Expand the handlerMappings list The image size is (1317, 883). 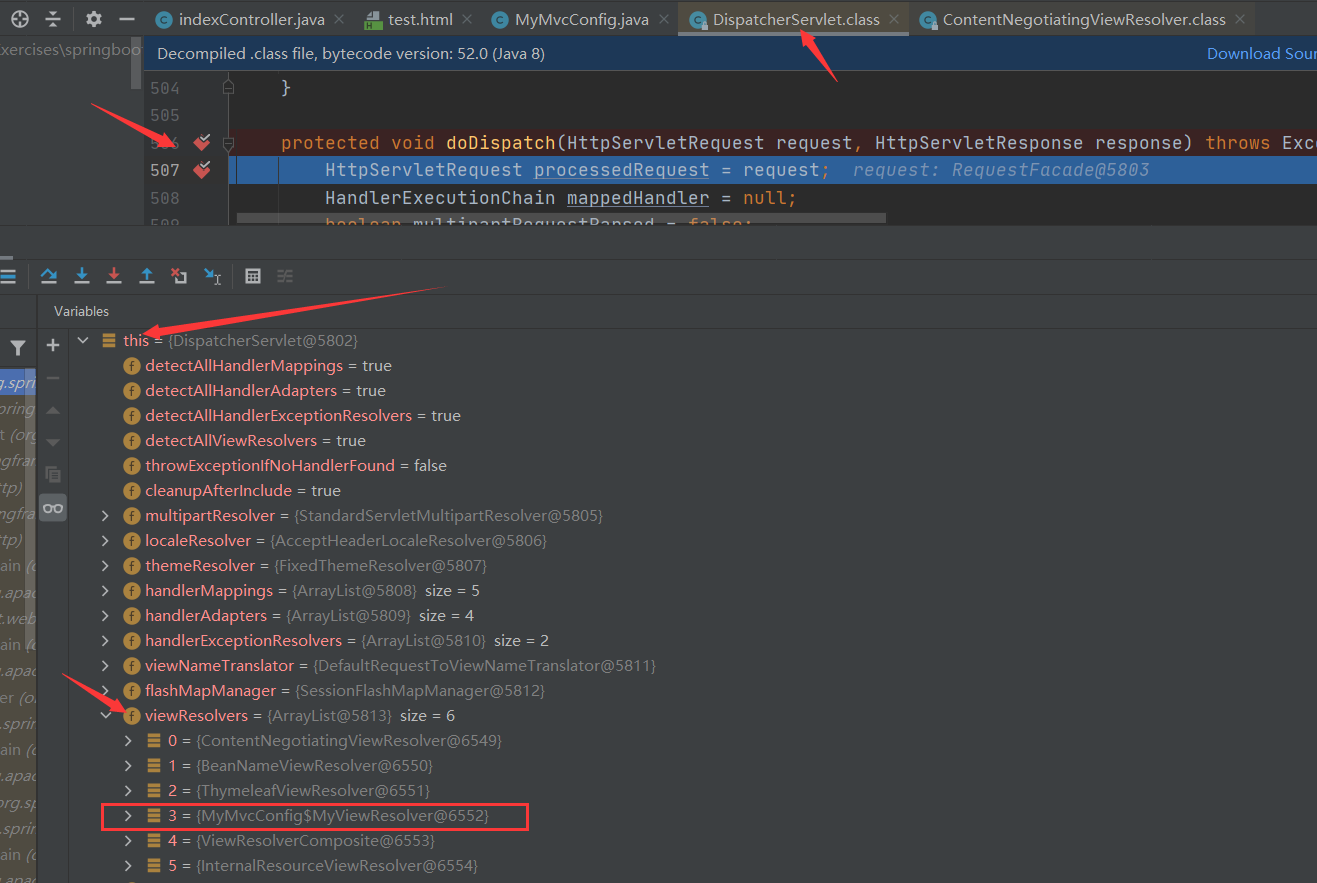click(x=105, y=591)
